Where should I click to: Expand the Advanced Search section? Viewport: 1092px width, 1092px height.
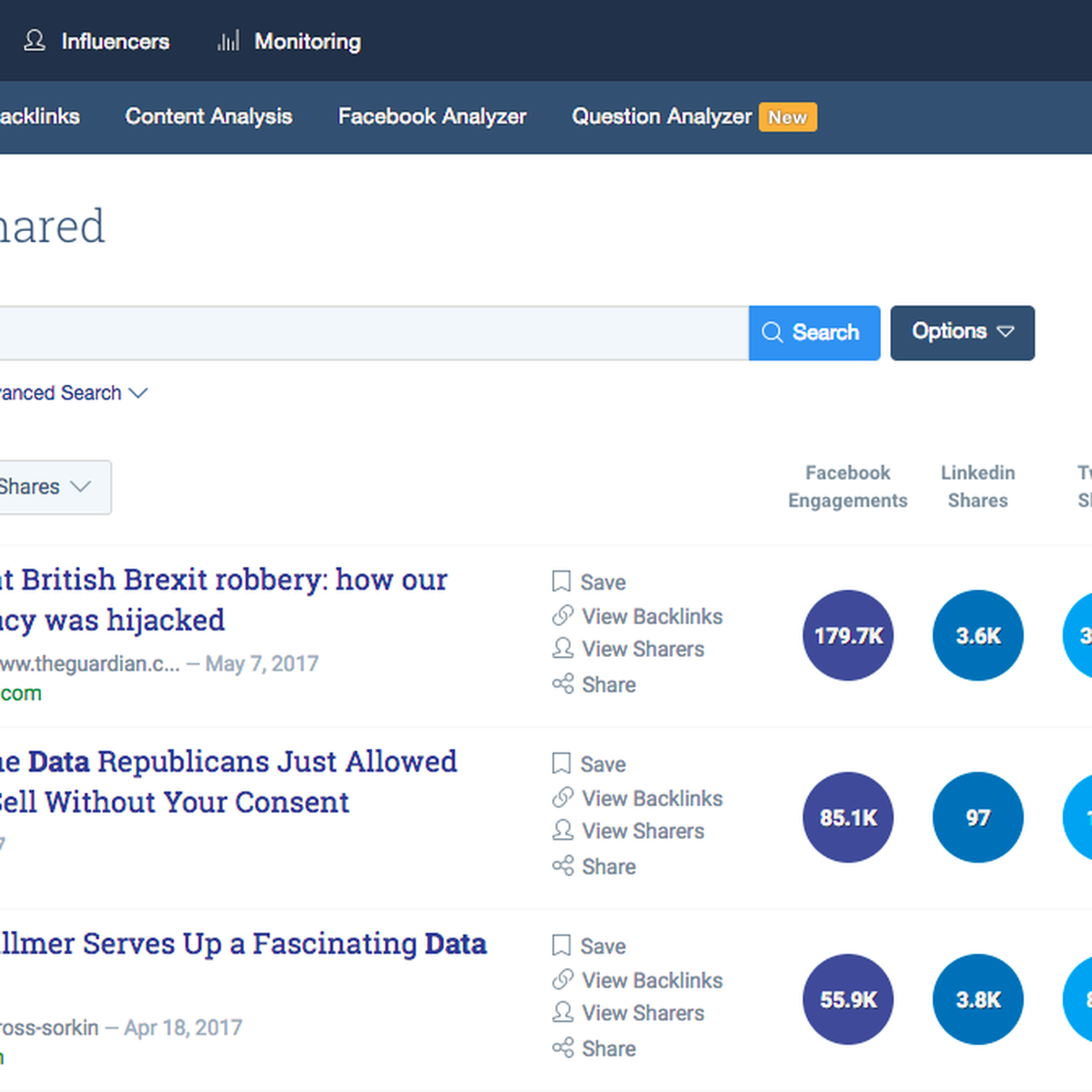point(73,393)
